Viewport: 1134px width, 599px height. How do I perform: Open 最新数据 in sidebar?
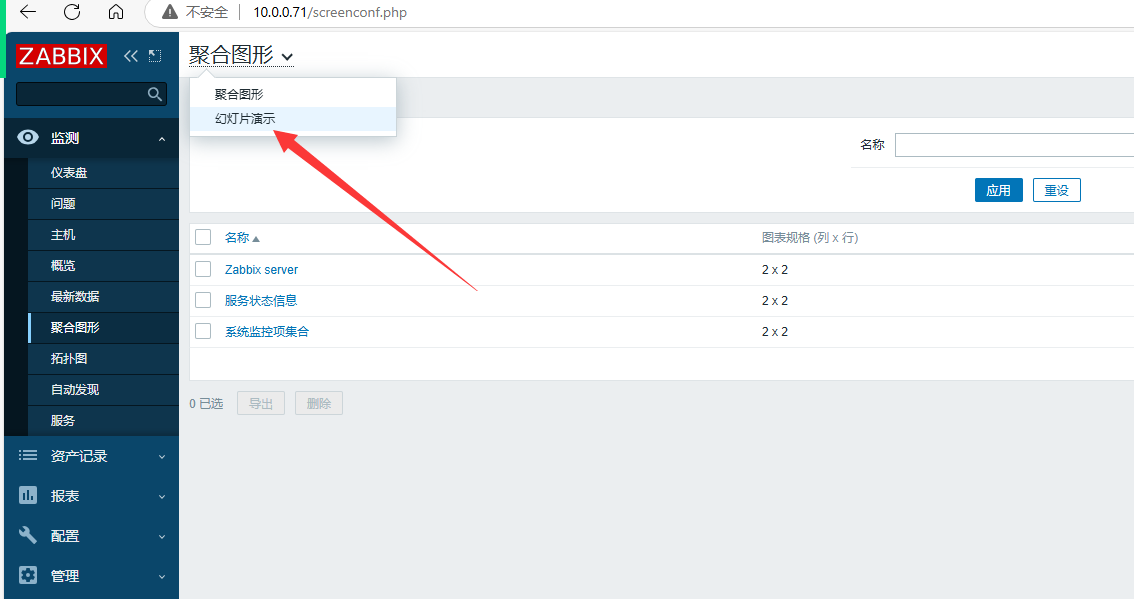point(103,297)
